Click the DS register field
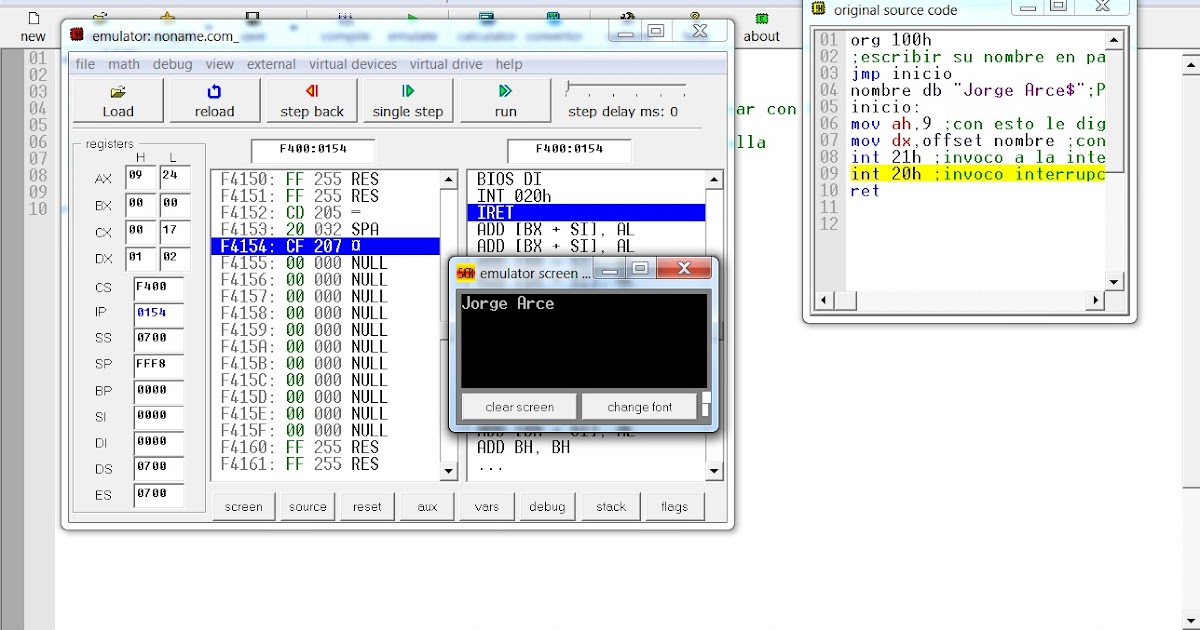Viewport: 1200px width, 630px height. [159, 469]
